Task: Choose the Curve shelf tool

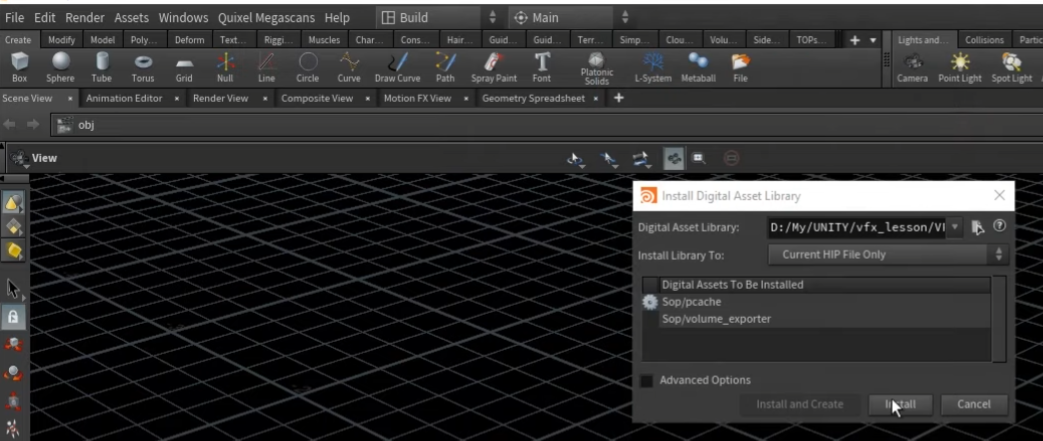Action: click(349, 67)
